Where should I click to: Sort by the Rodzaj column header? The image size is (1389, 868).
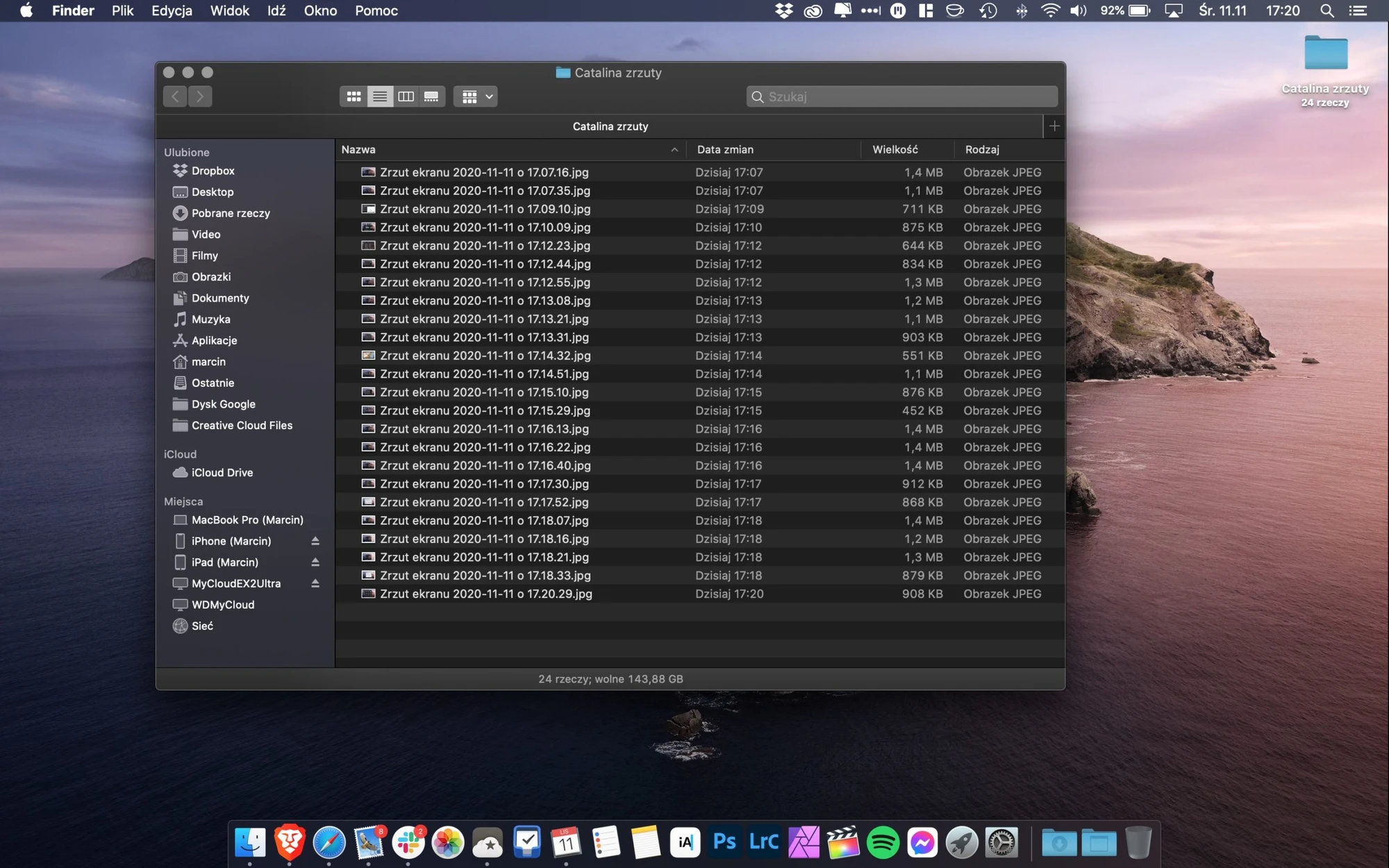coord(1009,149)
